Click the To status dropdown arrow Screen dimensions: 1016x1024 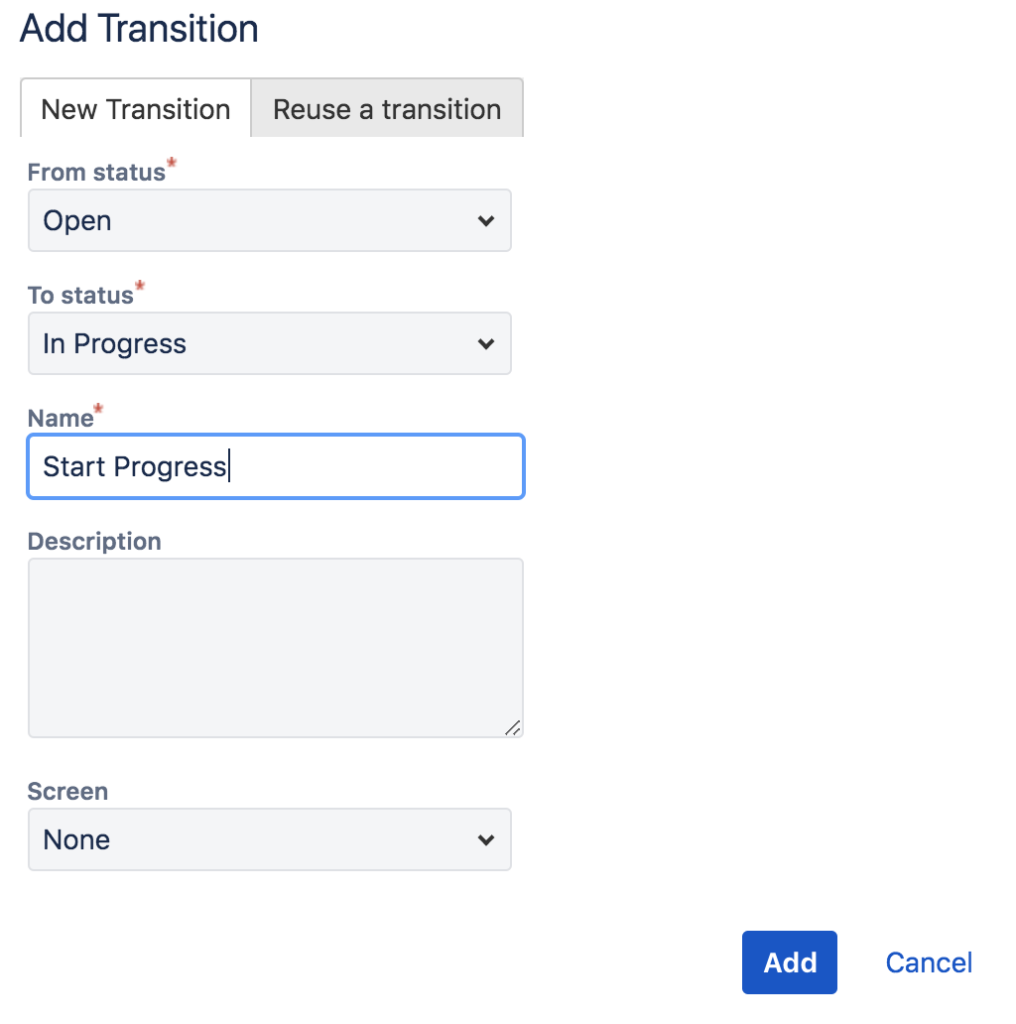[487, 343]
